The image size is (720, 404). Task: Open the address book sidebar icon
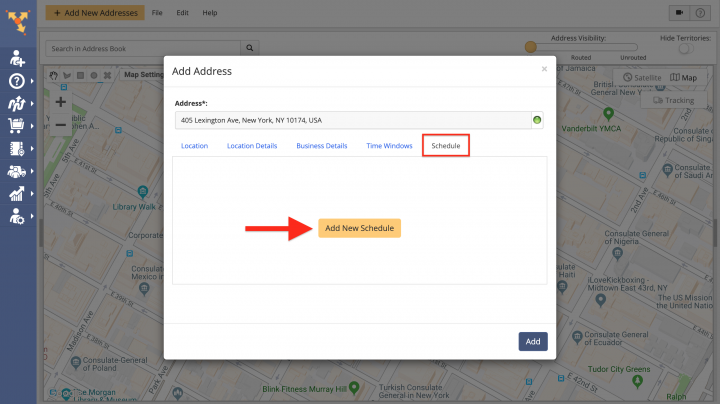coord(17,149)
